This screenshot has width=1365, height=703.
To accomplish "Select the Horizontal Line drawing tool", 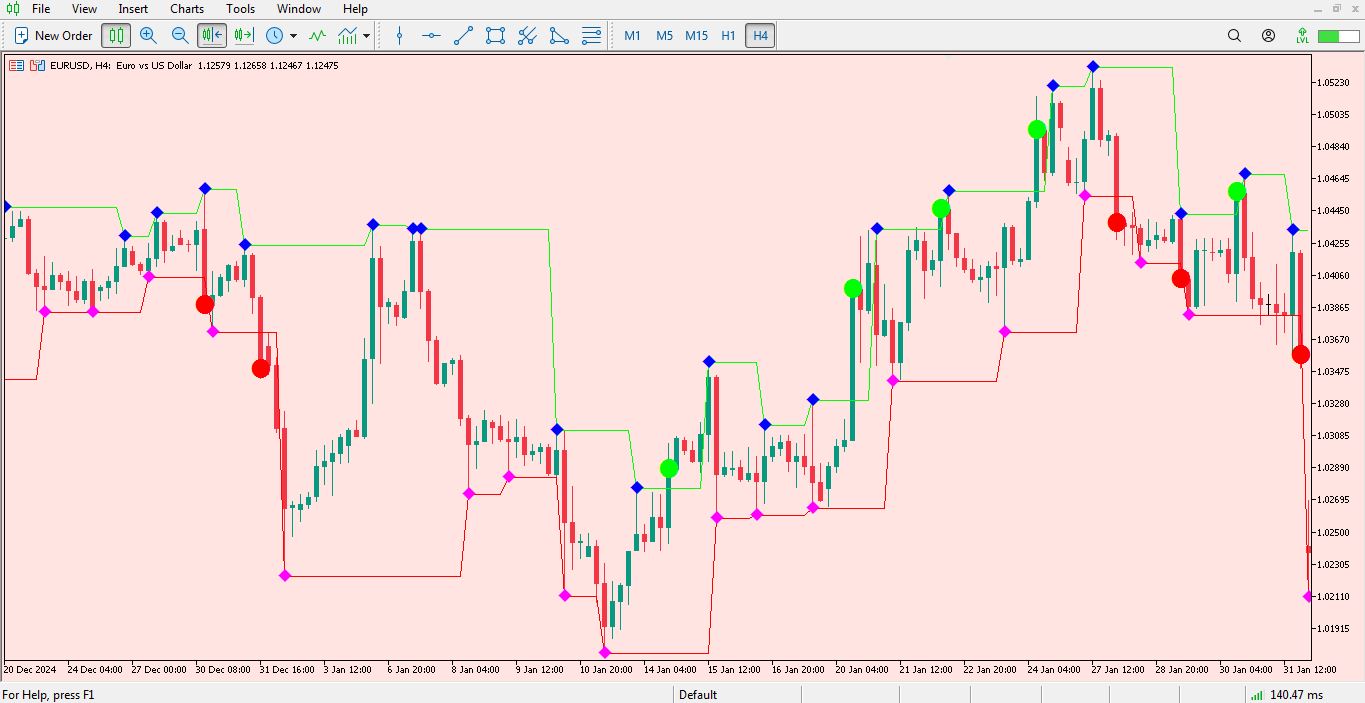I will click(430, 35).
